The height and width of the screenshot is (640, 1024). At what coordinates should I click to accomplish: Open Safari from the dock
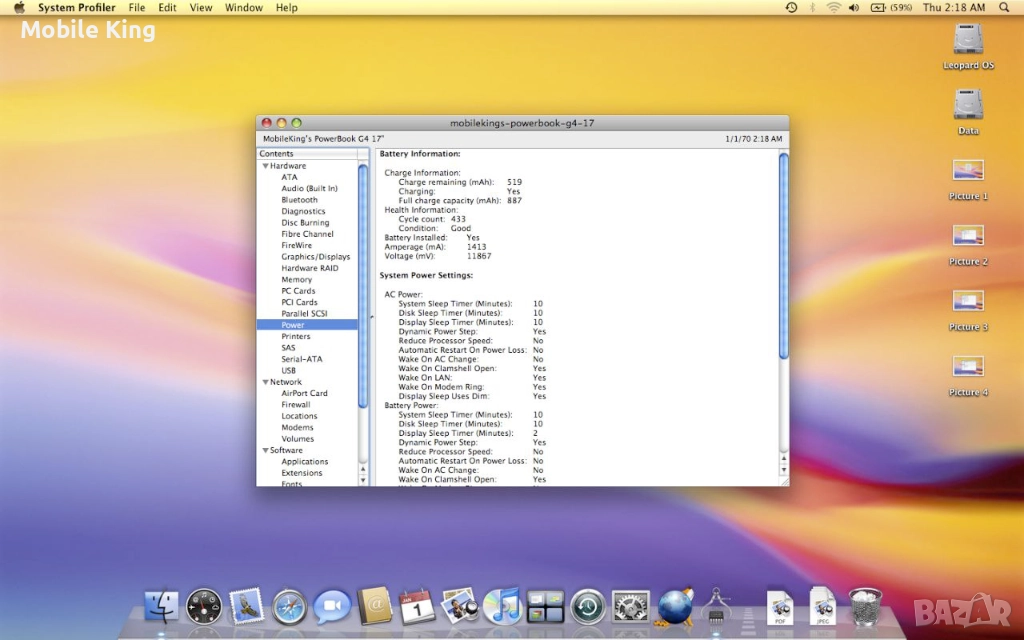[x=289, y=606]
